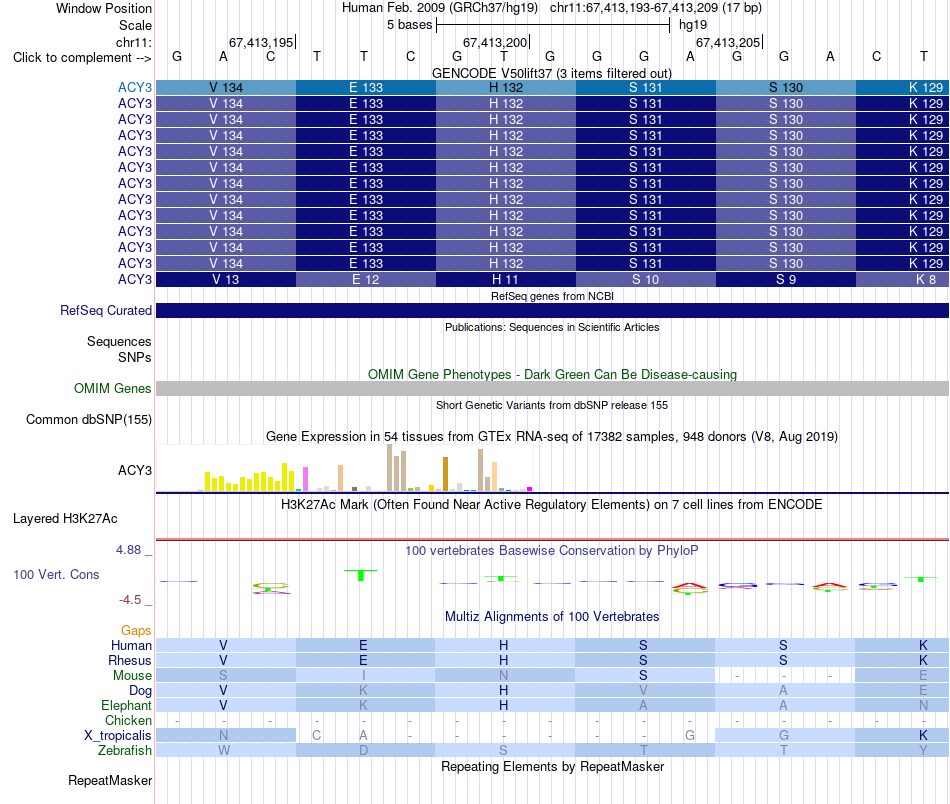This screenshot has height=804, width=950.
Task: Click X_tropicalis amino acid 'K' in last column
Action: point(923,736)
